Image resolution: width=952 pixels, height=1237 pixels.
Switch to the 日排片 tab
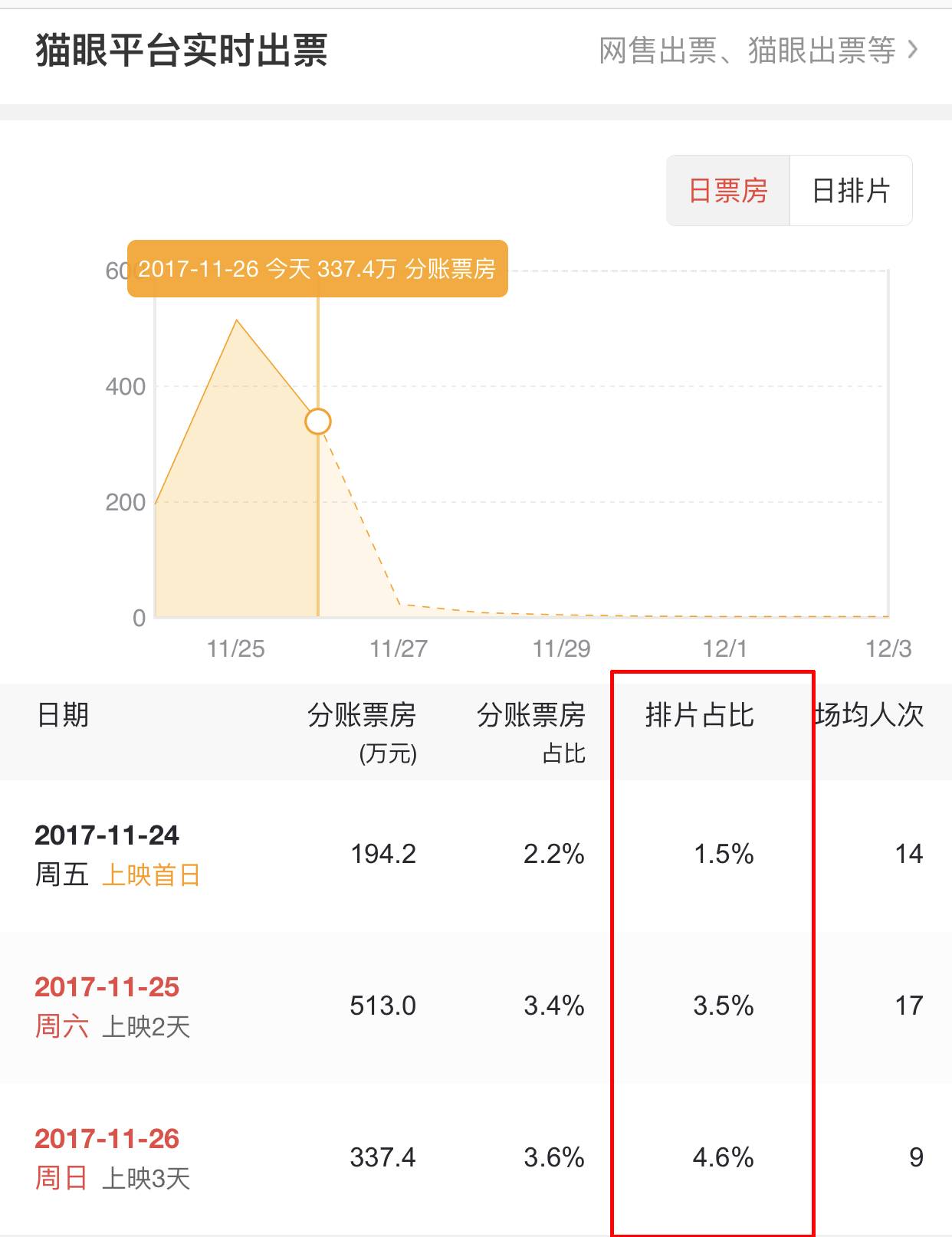[x=851, y=191]
